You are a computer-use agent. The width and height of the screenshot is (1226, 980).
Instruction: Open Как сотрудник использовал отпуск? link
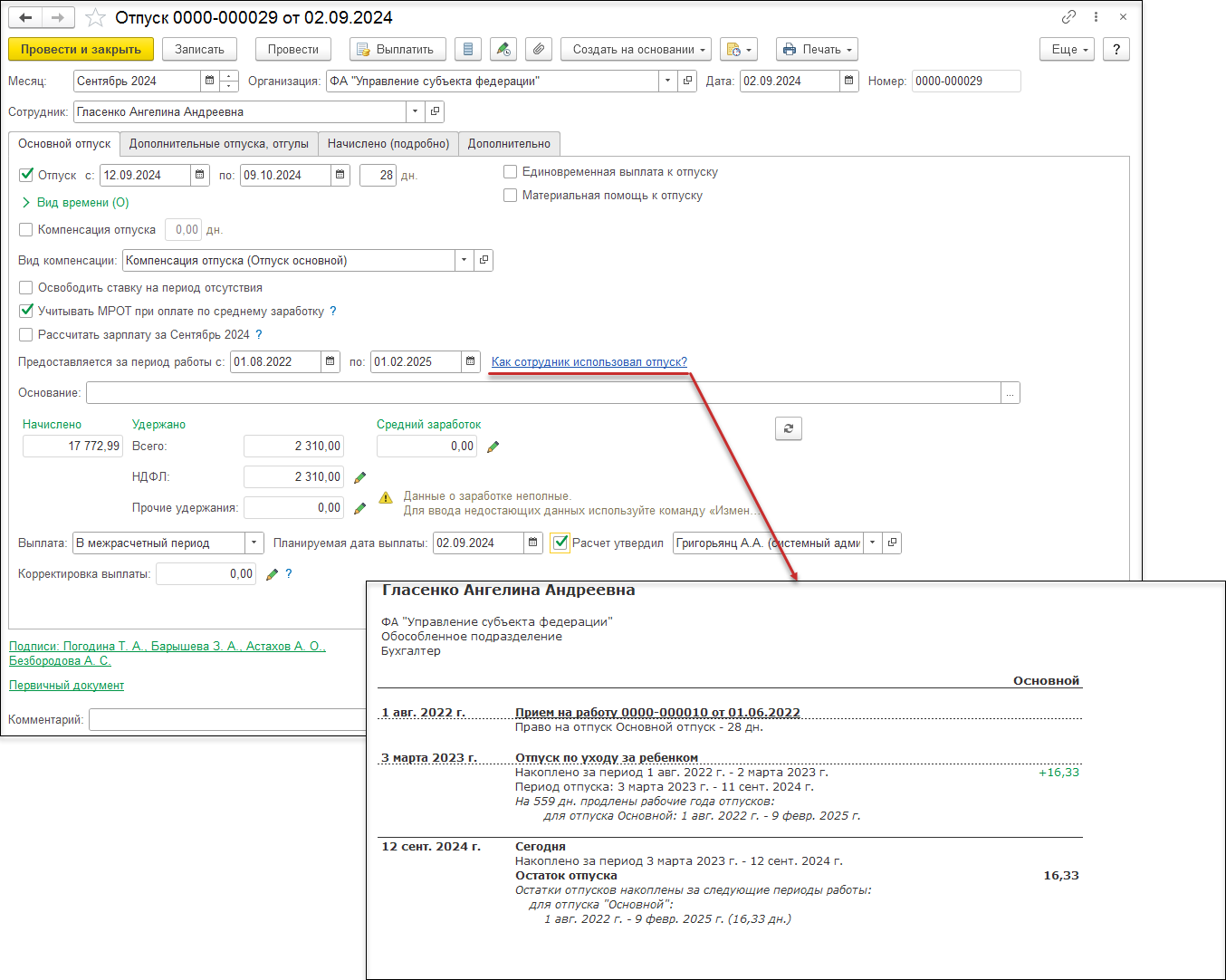[x=589, y=361]
